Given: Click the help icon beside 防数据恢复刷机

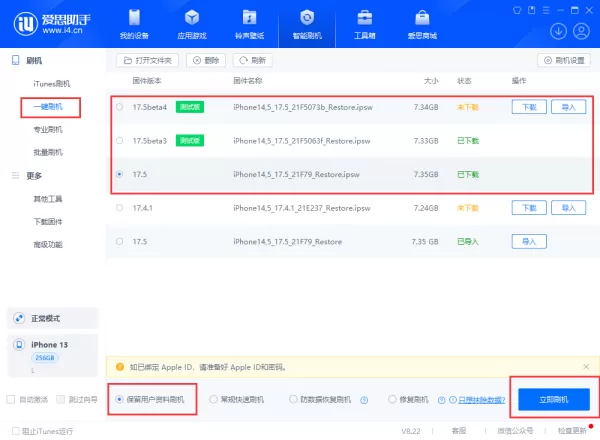Looking at the screenshot, I should coord(364,400).
